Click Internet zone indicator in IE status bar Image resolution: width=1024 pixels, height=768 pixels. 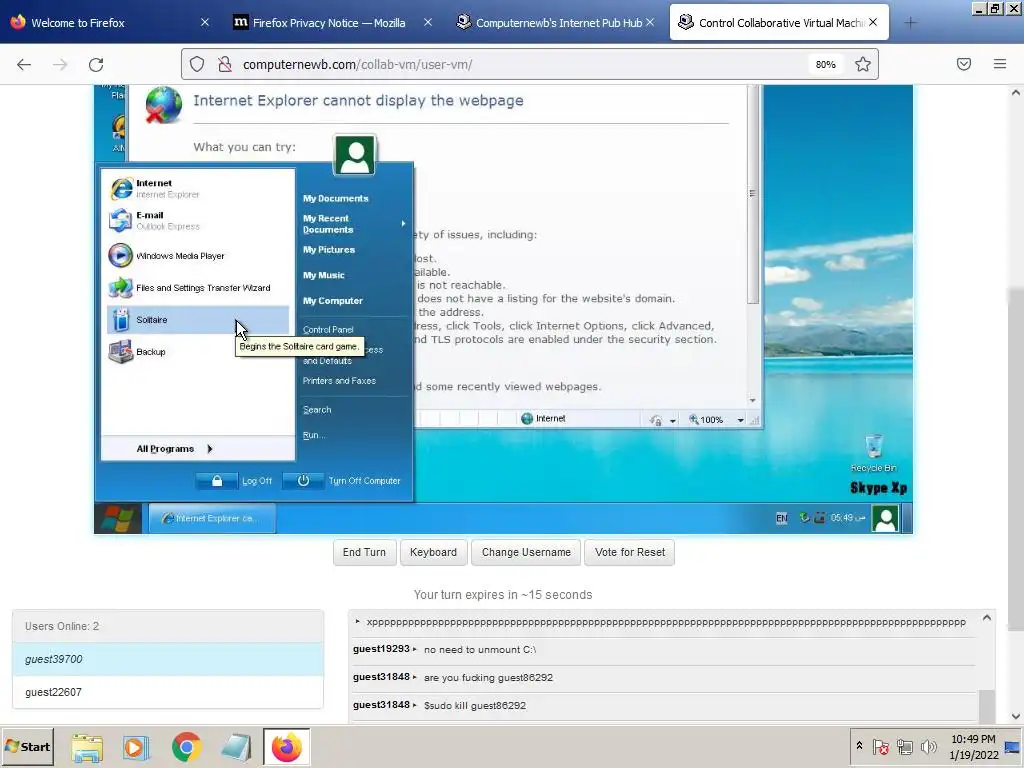tap(543, 419)
